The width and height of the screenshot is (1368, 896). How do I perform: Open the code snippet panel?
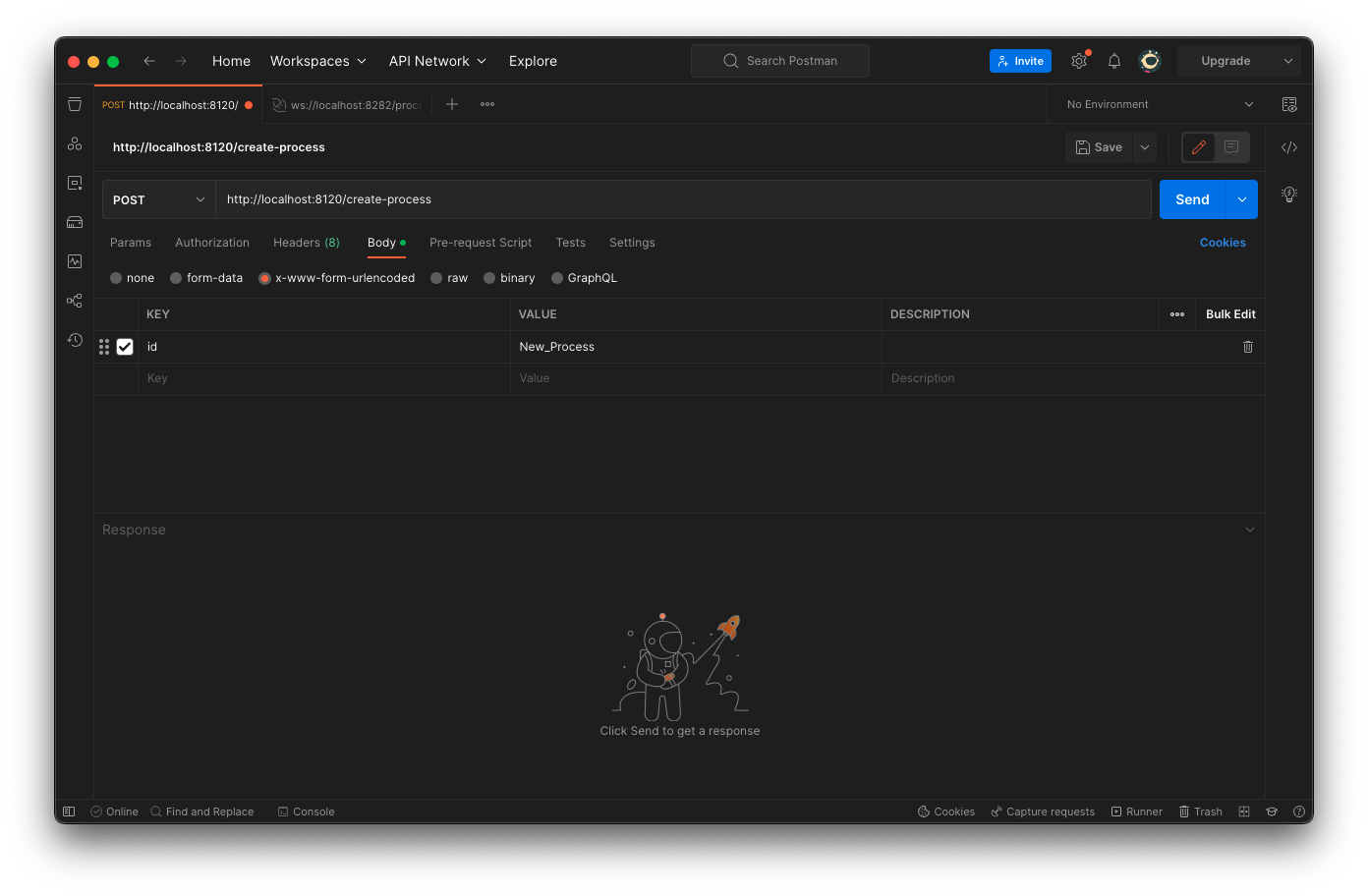pyautogui.click(x=1289, y=146)
